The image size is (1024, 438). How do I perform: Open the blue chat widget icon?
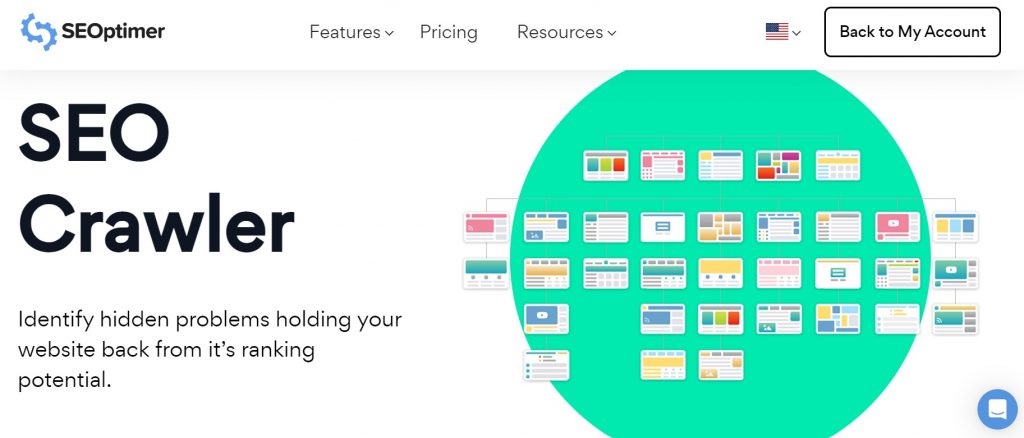click(x=996, y=409)
